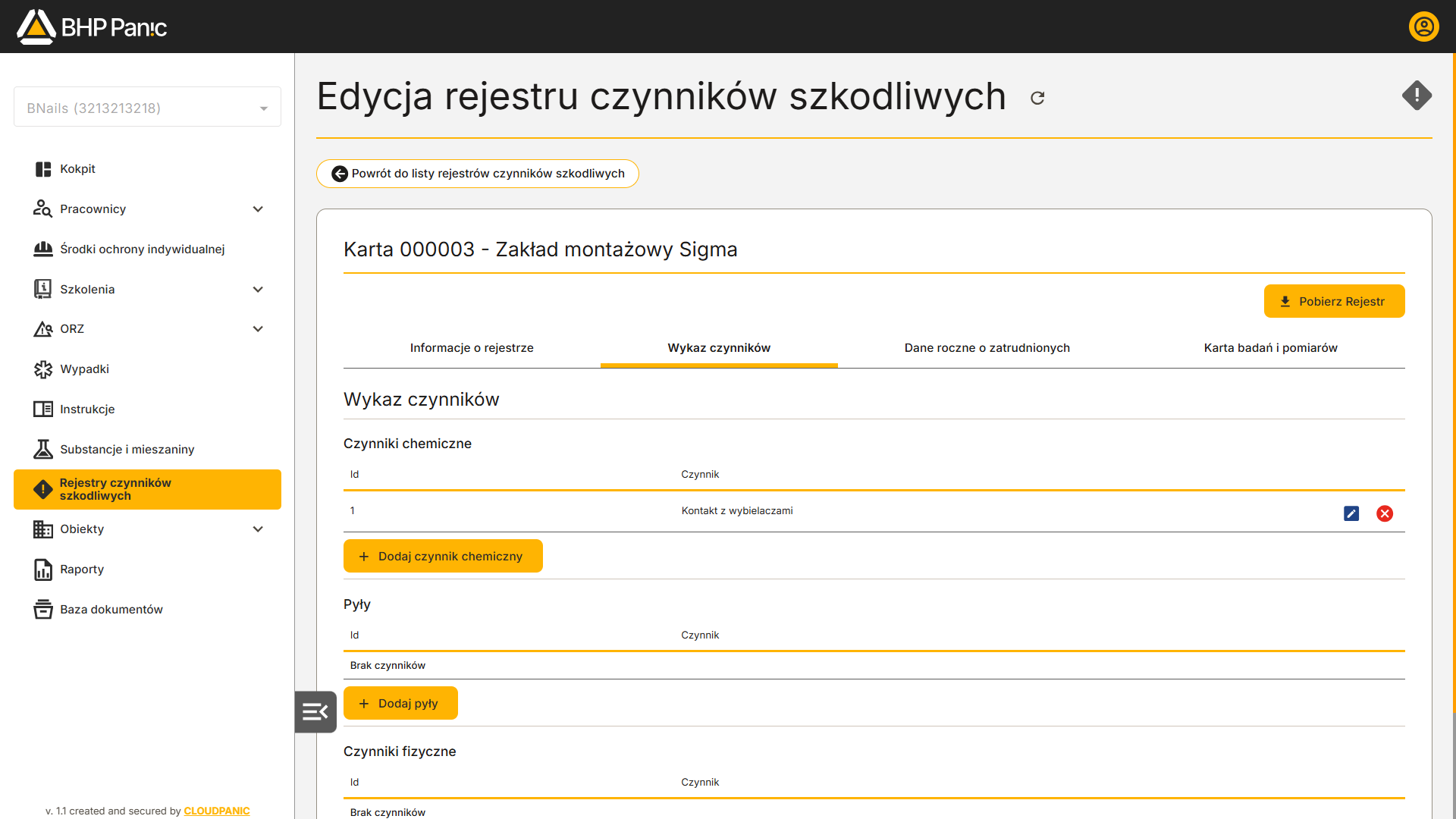
Task: Open Instrukcje in the sidebar
Action: tap(147, 409)
